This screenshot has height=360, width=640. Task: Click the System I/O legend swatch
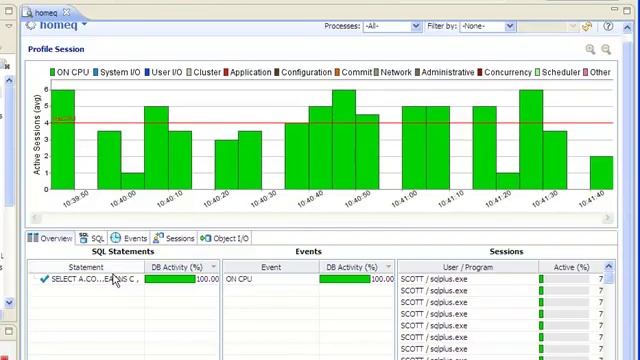[x=96, y=72]
